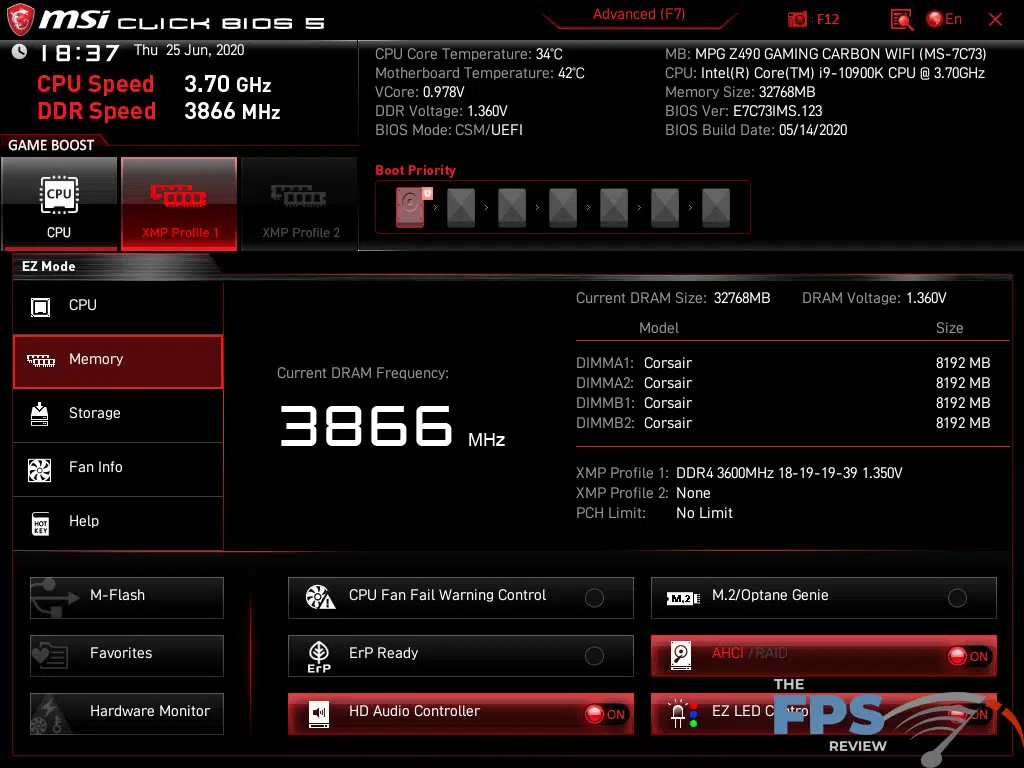Click the EZ LED light bulb icon

click(684, 714)
